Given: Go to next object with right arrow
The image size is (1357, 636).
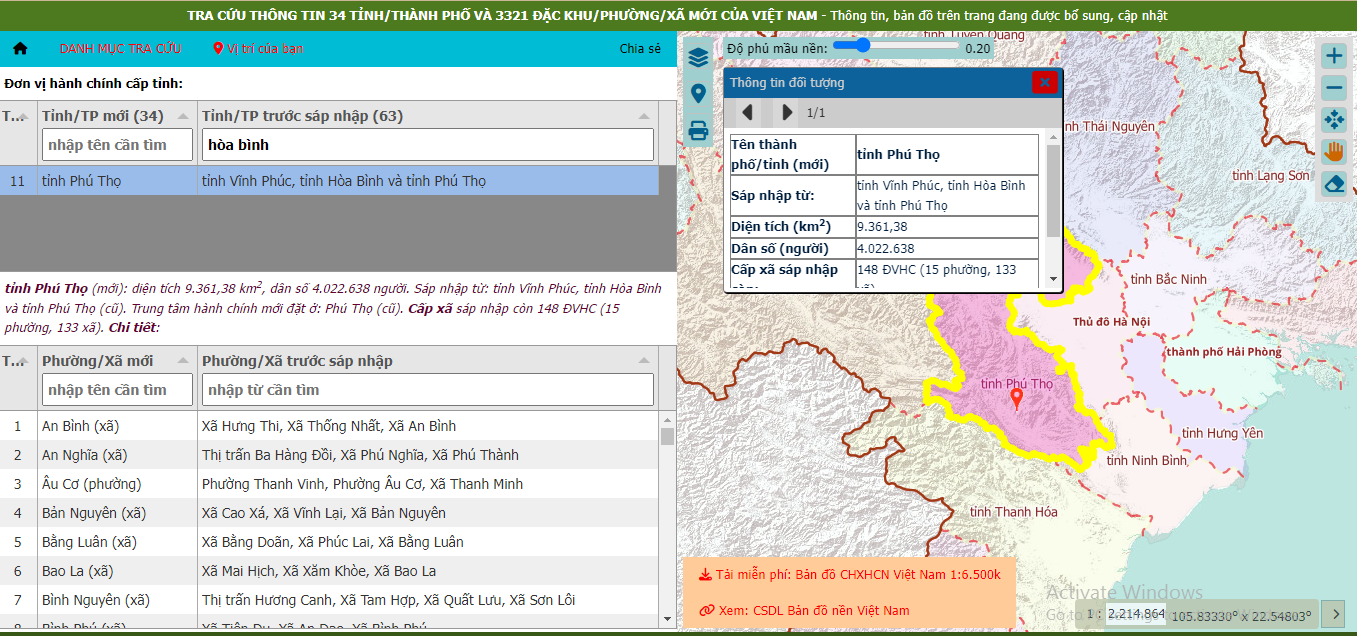Looking at the screenshot, I should point(788,112).
